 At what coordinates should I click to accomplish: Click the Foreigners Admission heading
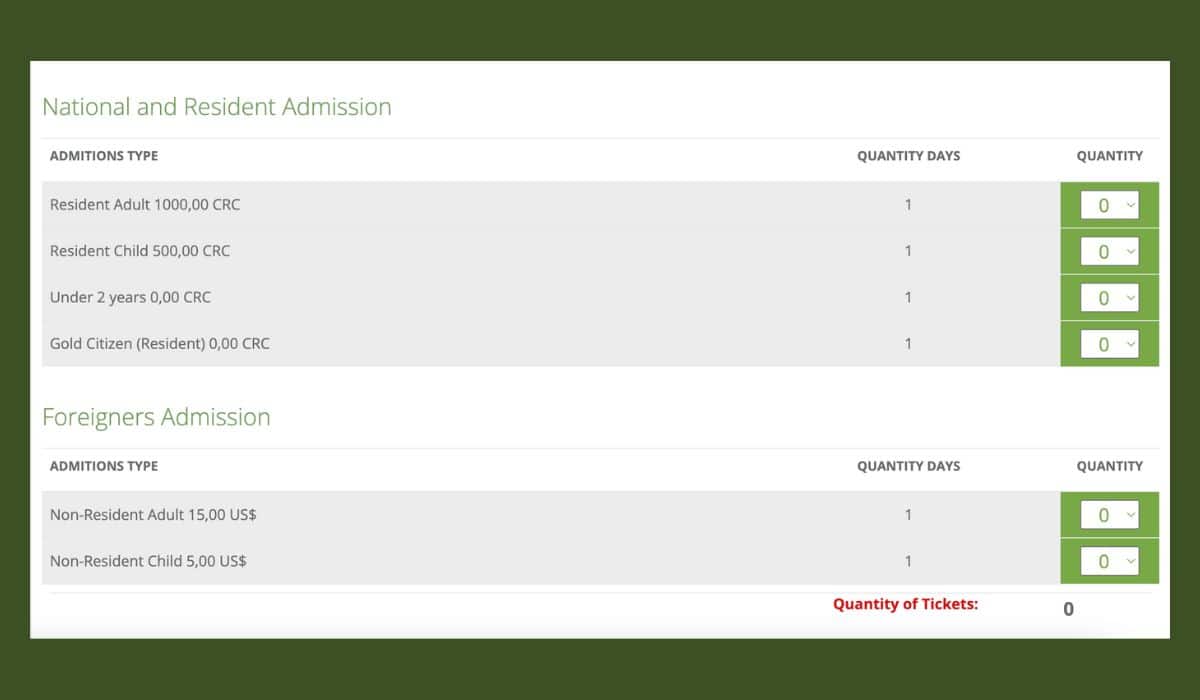156,417
